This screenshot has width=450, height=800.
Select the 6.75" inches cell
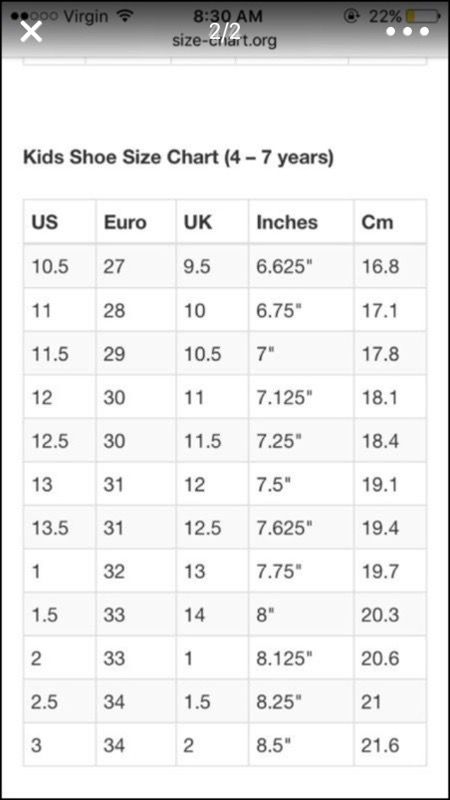[x=301, y=310]
